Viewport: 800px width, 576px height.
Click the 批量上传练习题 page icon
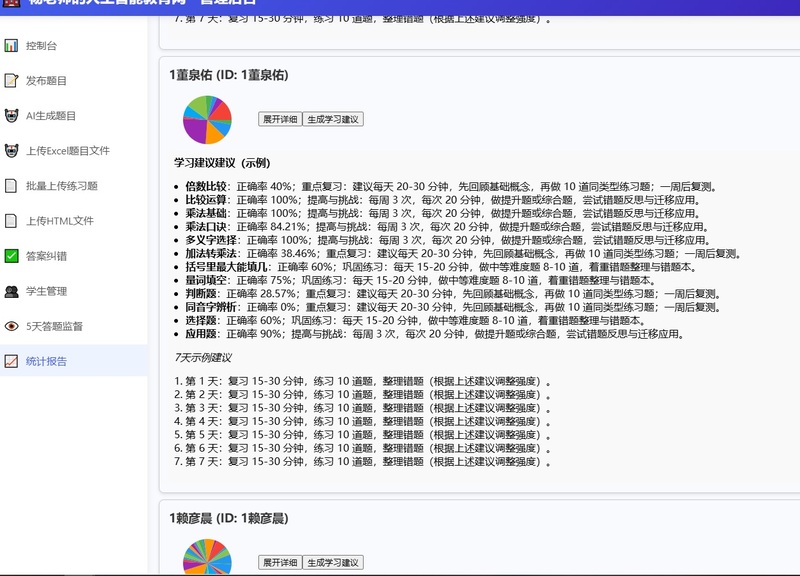[11, 186]
